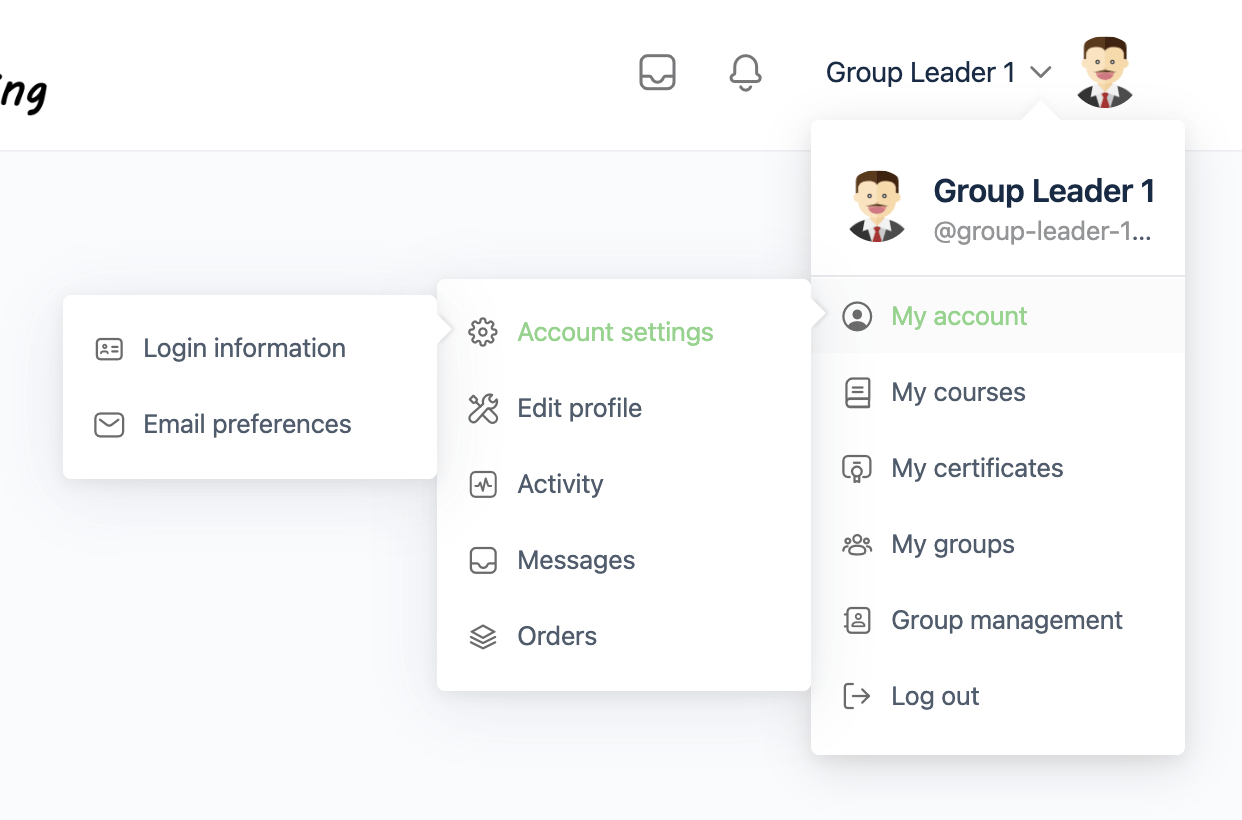Viewport: 1242px width, 820px height.
Task: Click the Email preferences envelope icon
Action: [109, 424]
